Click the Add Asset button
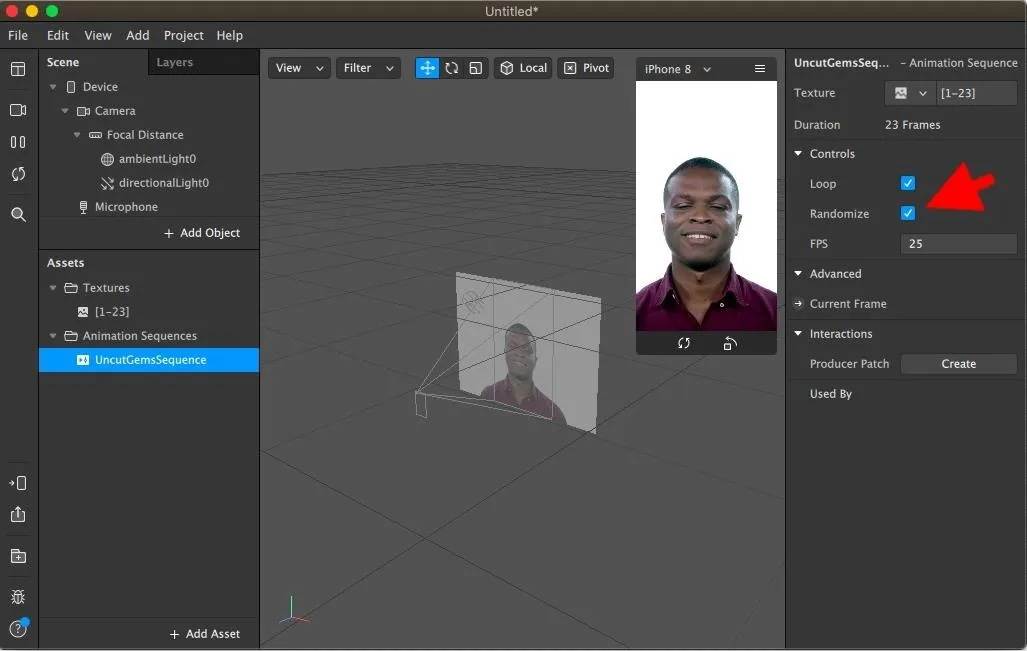Image resolution: width=1027 pixels, height=651 pixels. click(205, 634)
